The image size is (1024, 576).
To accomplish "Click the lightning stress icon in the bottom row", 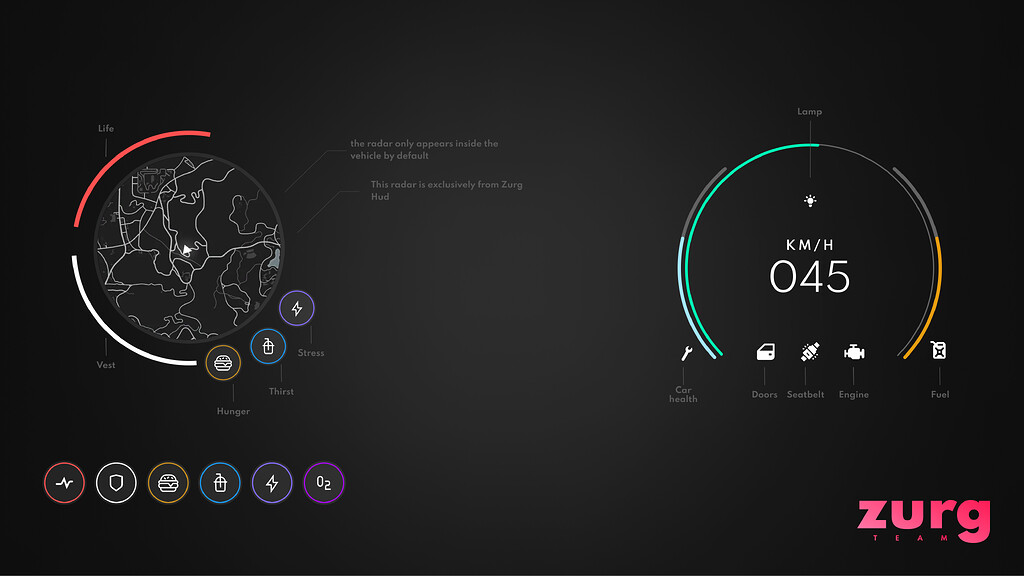I will pyautogui.click(x=270, y=482).
